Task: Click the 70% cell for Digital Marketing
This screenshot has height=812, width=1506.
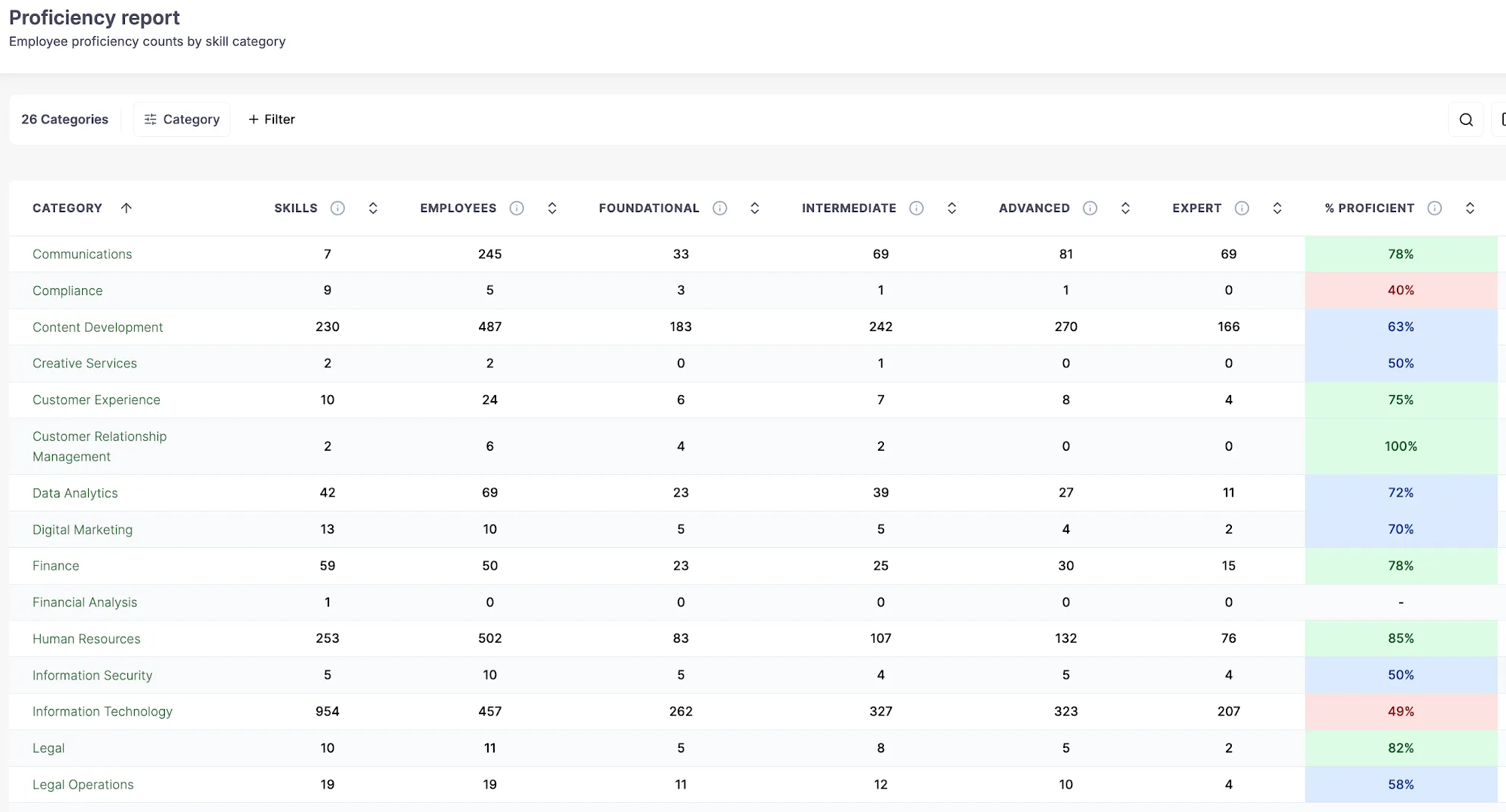Action: [x=1401, y=529]
